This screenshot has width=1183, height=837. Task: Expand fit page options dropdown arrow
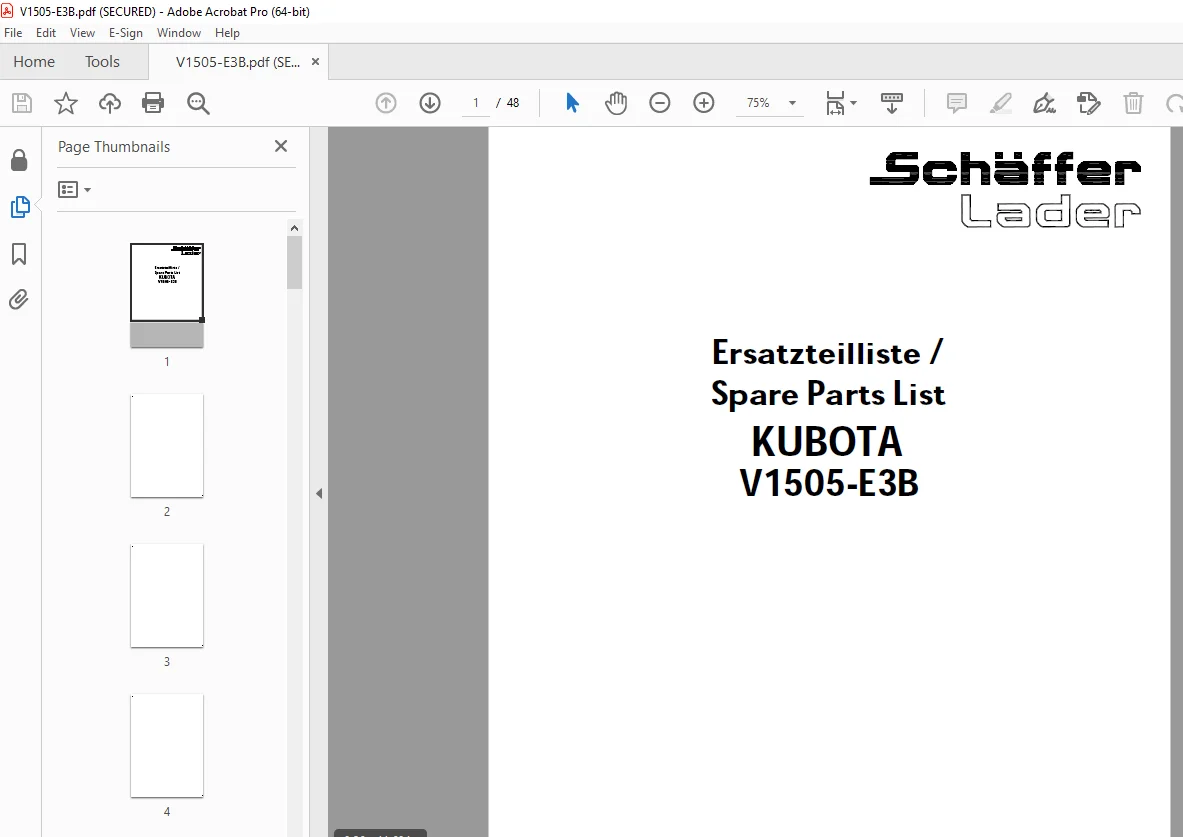tap(853, 103)
